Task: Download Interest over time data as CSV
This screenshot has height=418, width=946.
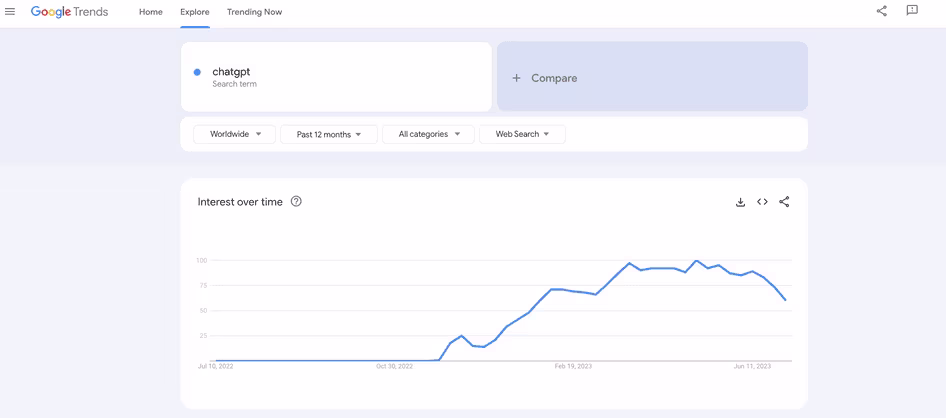Action: tap(740, 202)
